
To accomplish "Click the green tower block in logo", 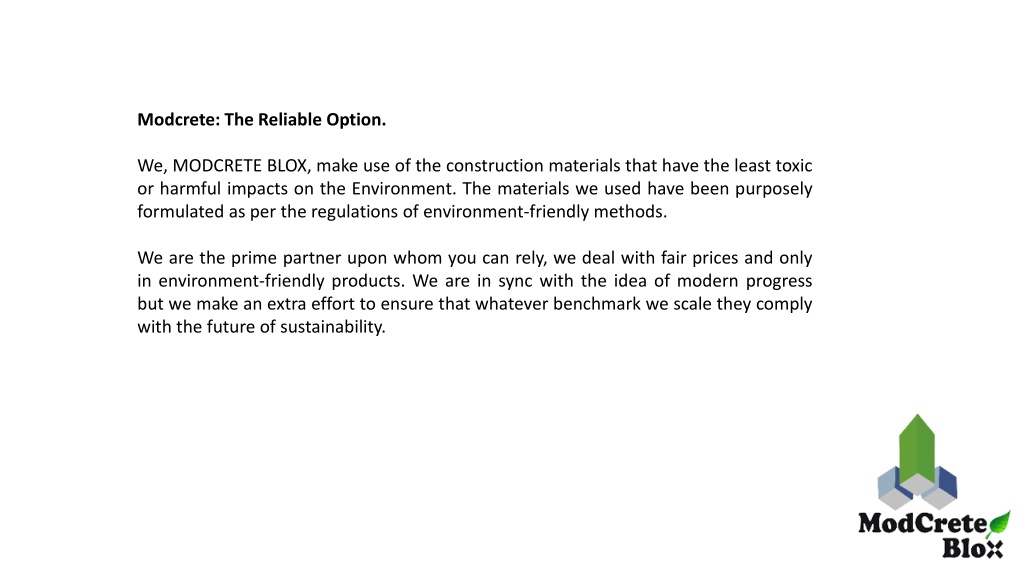I will click(917, 449).
